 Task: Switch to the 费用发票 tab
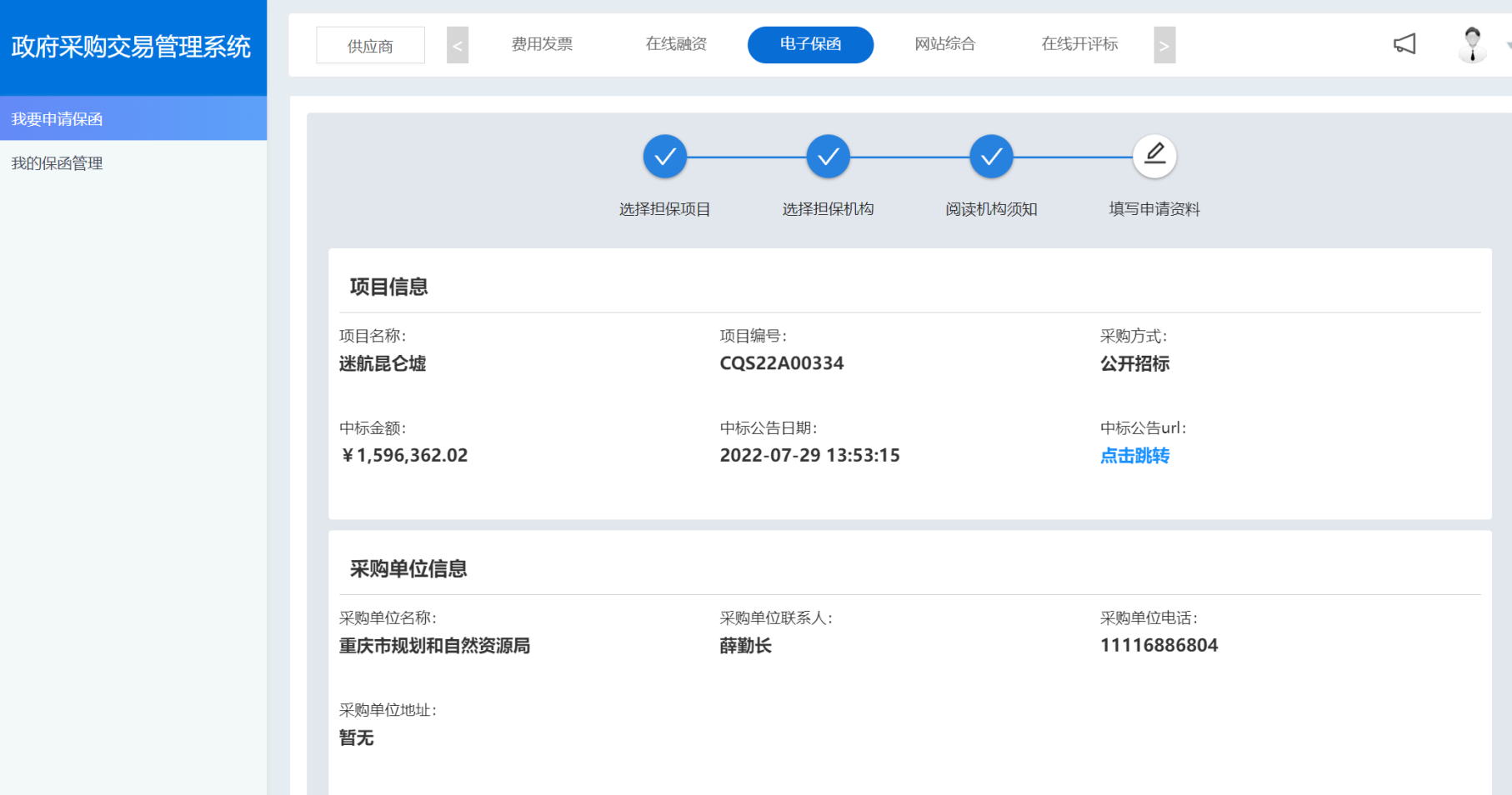click(542, 44)
